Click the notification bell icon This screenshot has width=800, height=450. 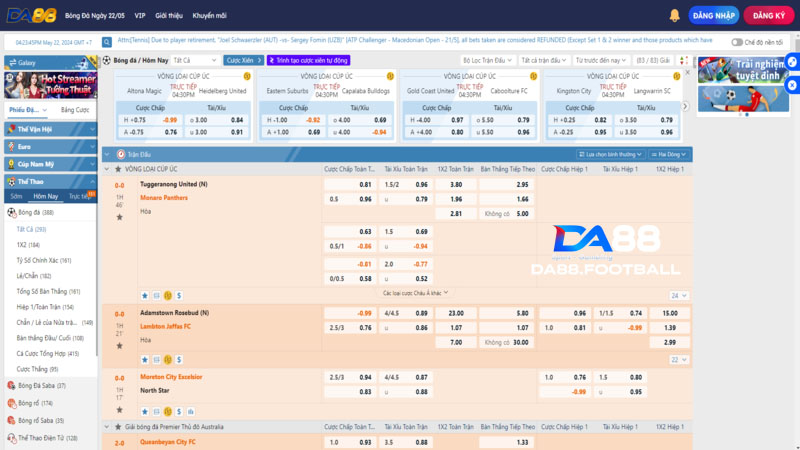tap(675, 16)
